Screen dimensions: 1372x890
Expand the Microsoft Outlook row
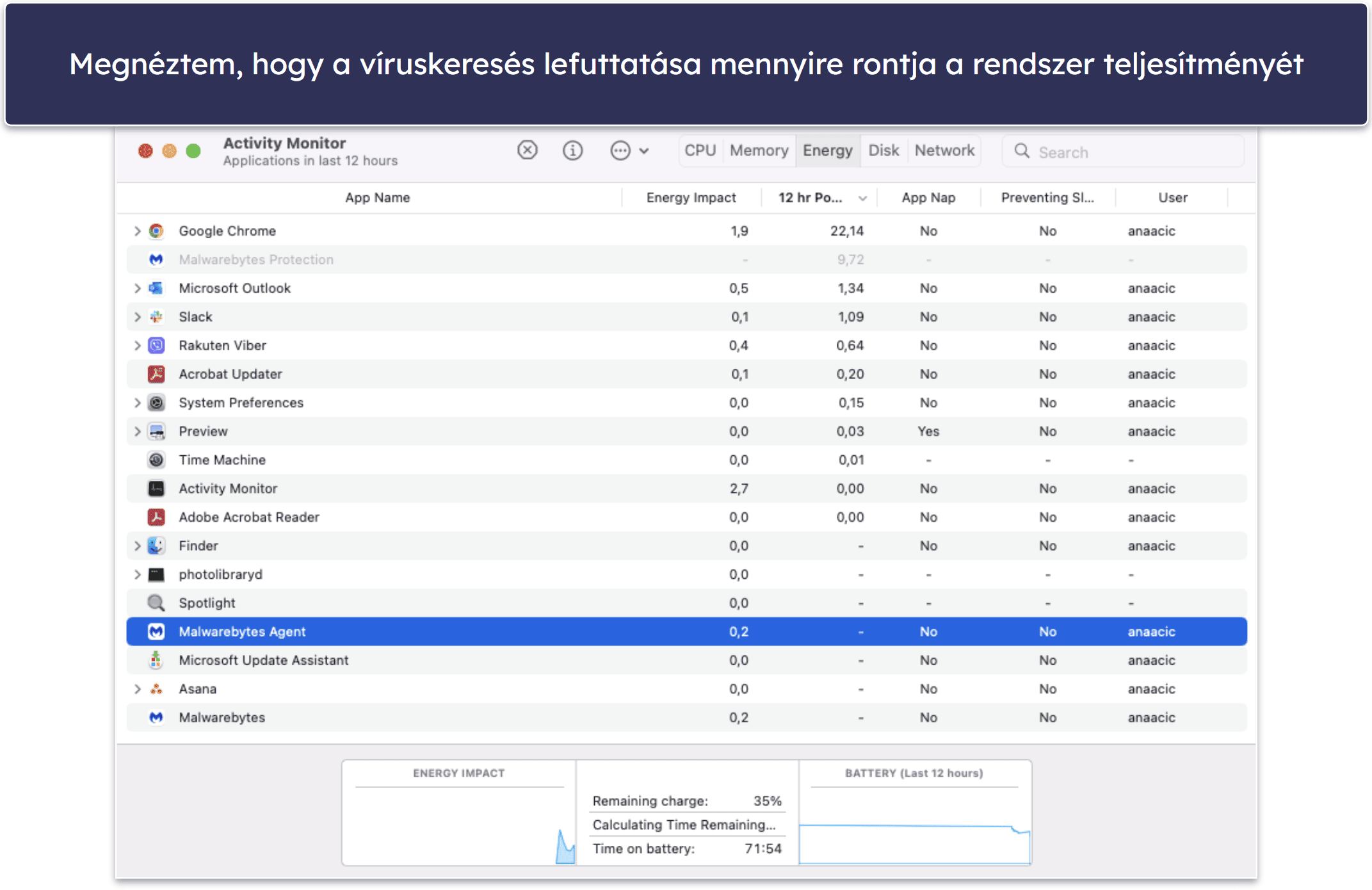coord(137,288)
